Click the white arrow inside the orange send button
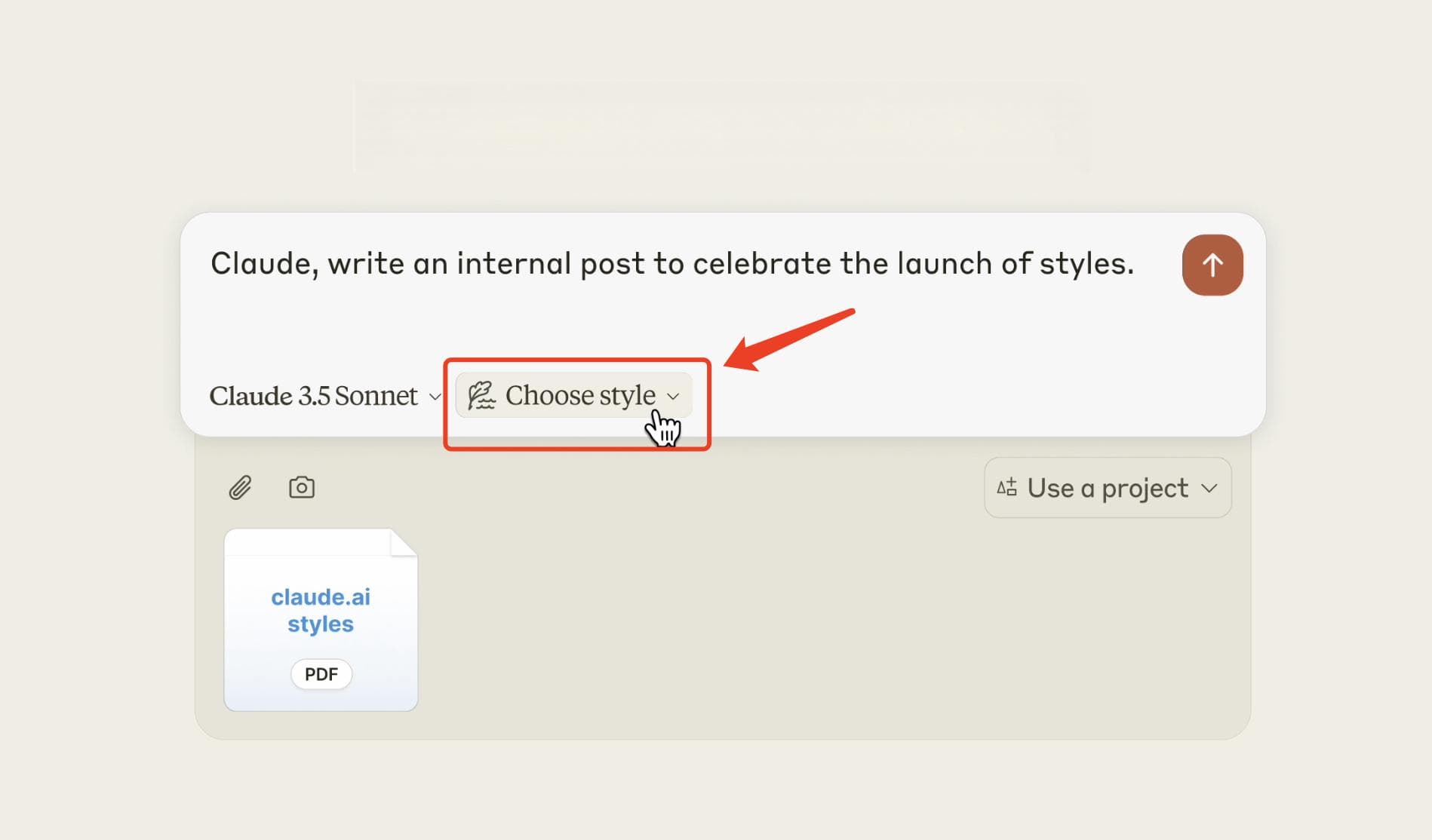Screen dimensions: 1432x840 point(1212,265)
